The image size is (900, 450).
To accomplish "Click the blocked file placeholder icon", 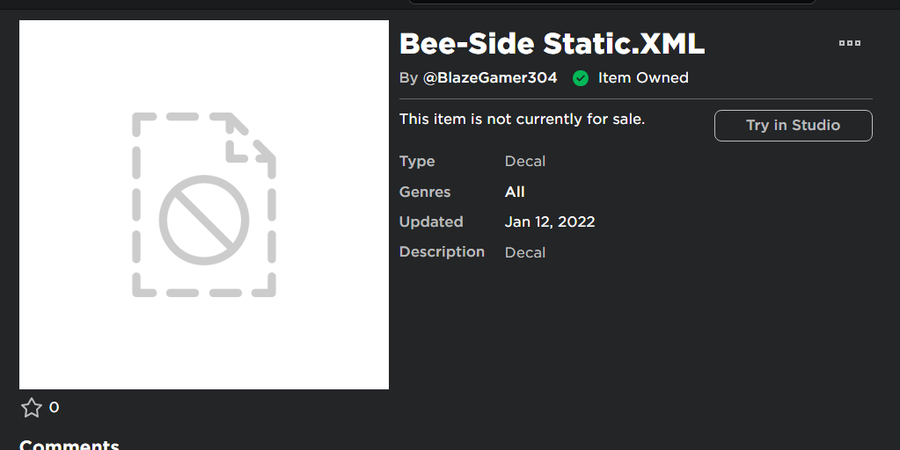I will [204, 205].
